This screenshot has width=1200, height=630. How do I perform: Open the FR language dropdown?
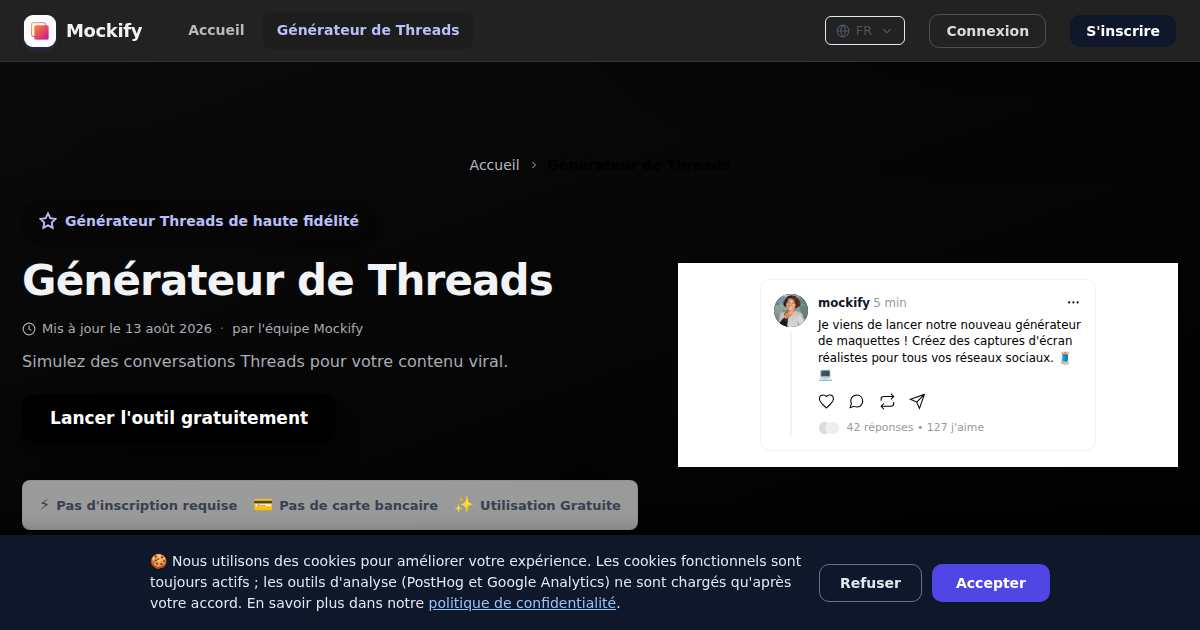865,31
